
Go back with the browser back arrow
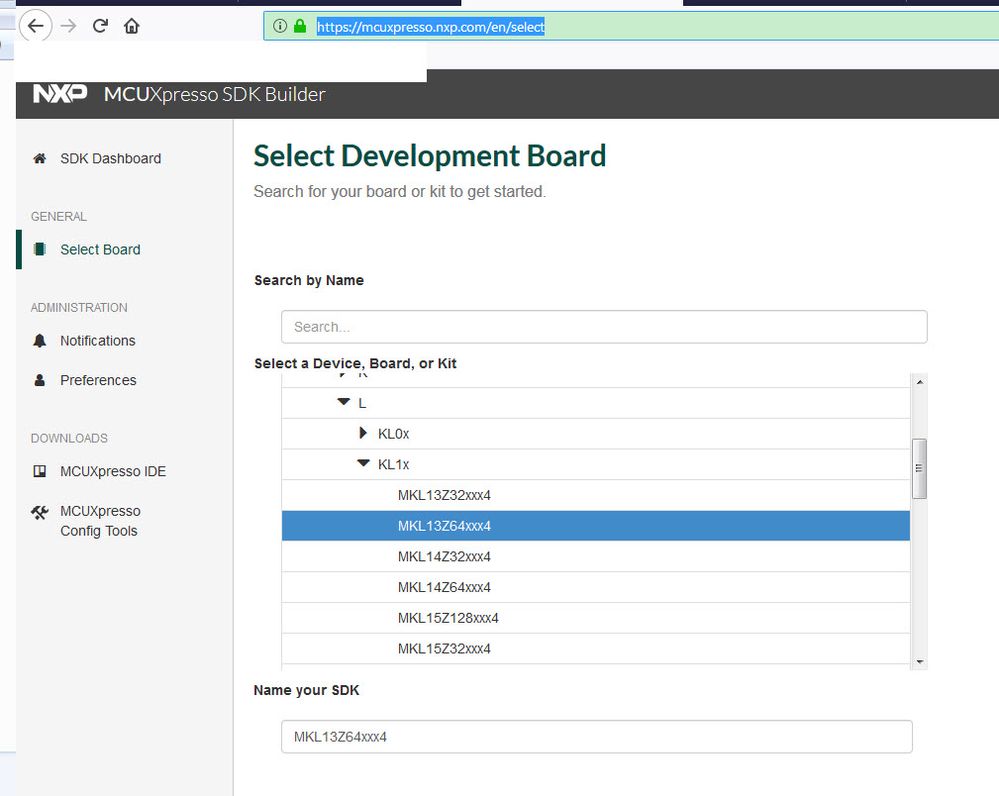click(36, 26)
